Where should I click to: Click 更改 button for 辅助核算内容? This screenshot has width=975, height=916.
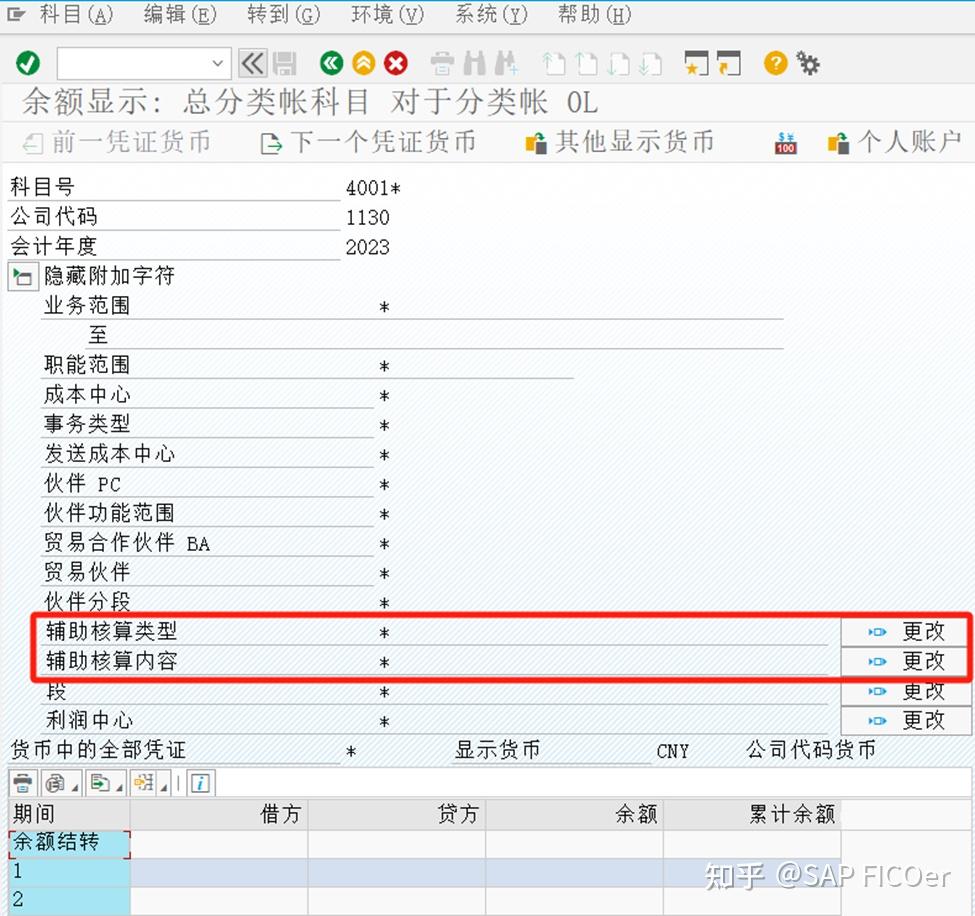[x=905, y=661]
